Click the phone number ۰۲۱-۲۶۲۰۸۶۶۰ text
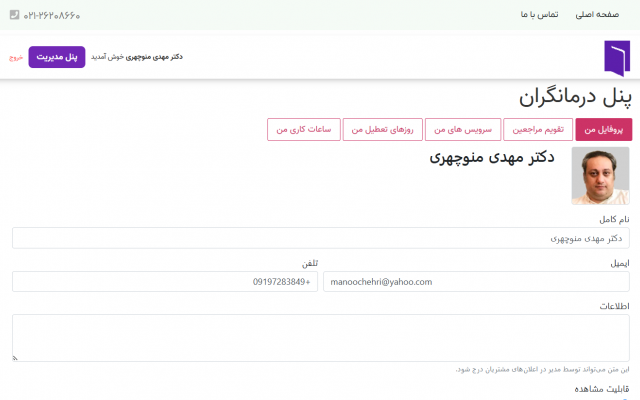This screenshot has width=640, height=400. pos(52,16)
